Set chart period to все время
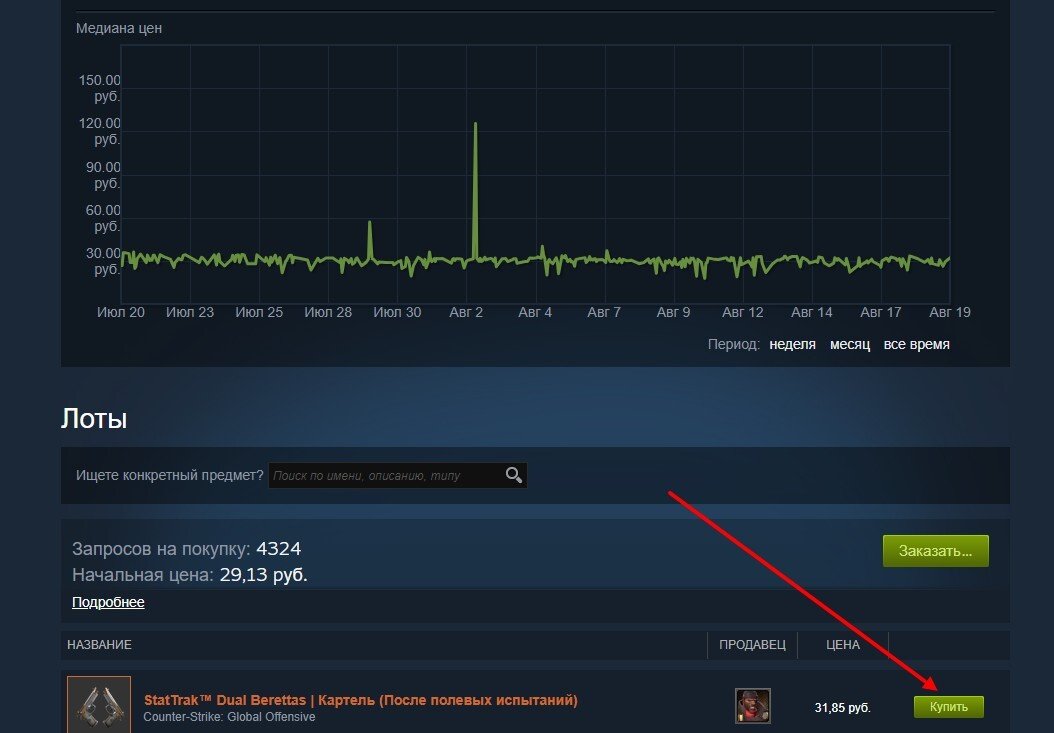 coord(916,344)
